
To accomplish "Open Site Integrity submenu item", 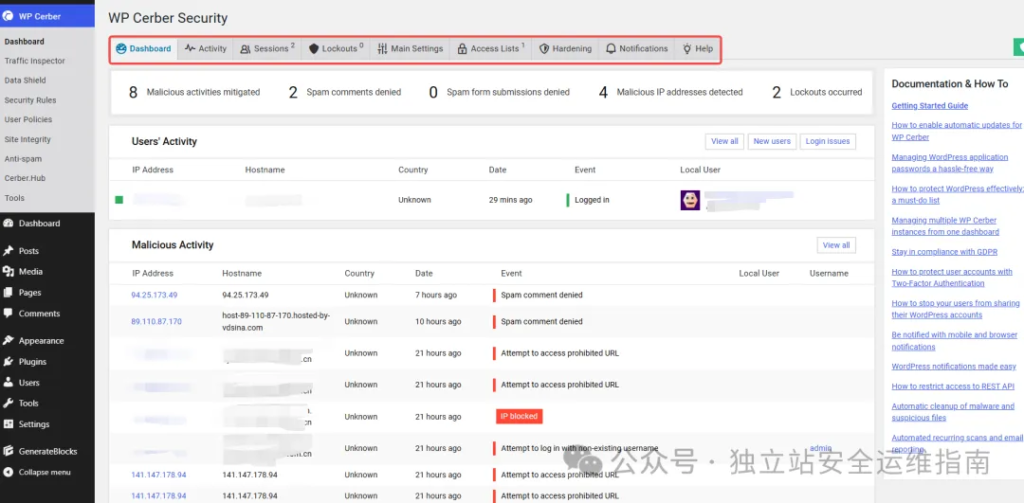I will click(x=27, y=139).
